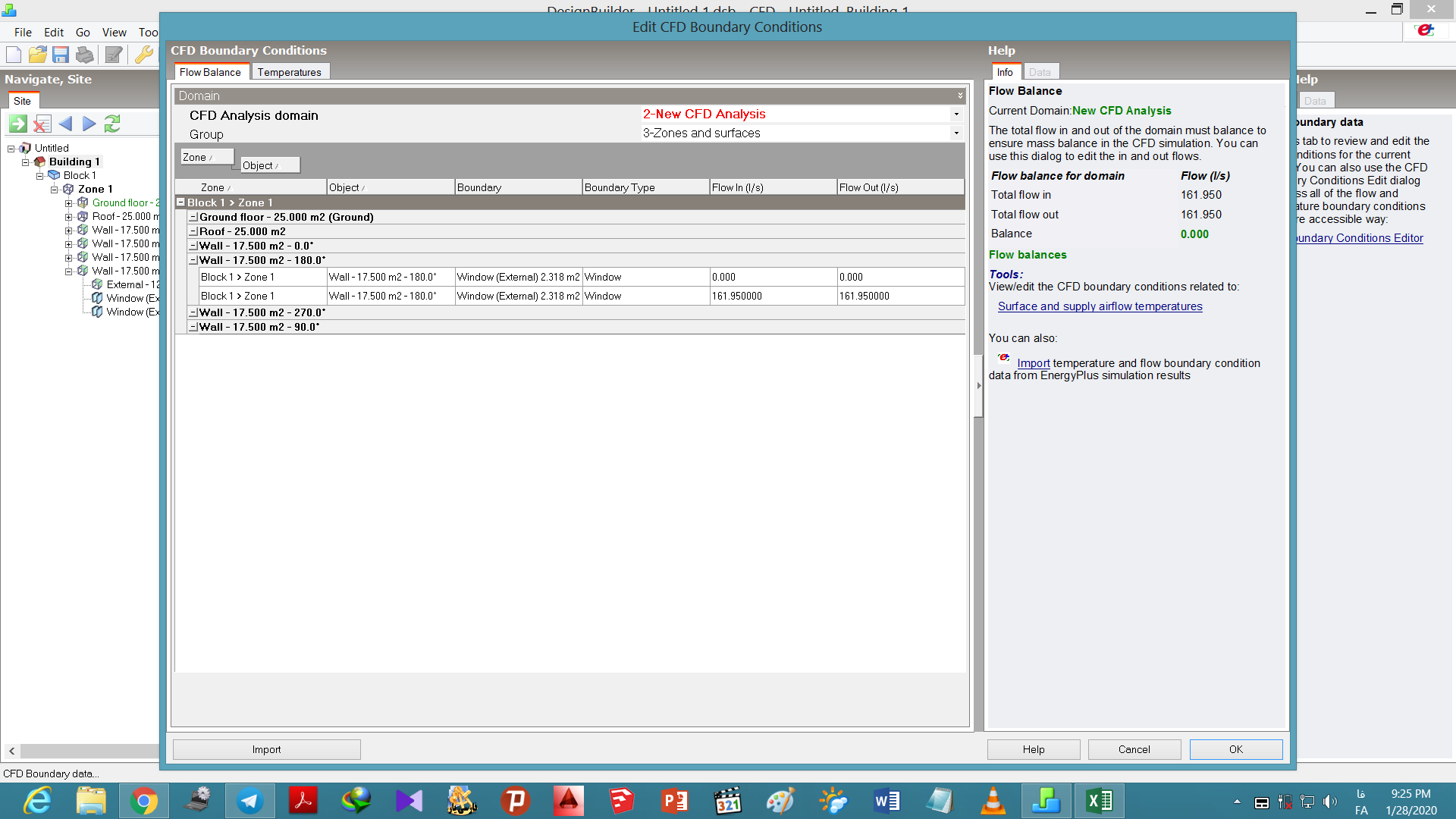Click the Help panel collapse splitter arrow
Image resolution: width=1456 pixels, height=819 pixels.
pyautogui.click(x=978, y=386)
